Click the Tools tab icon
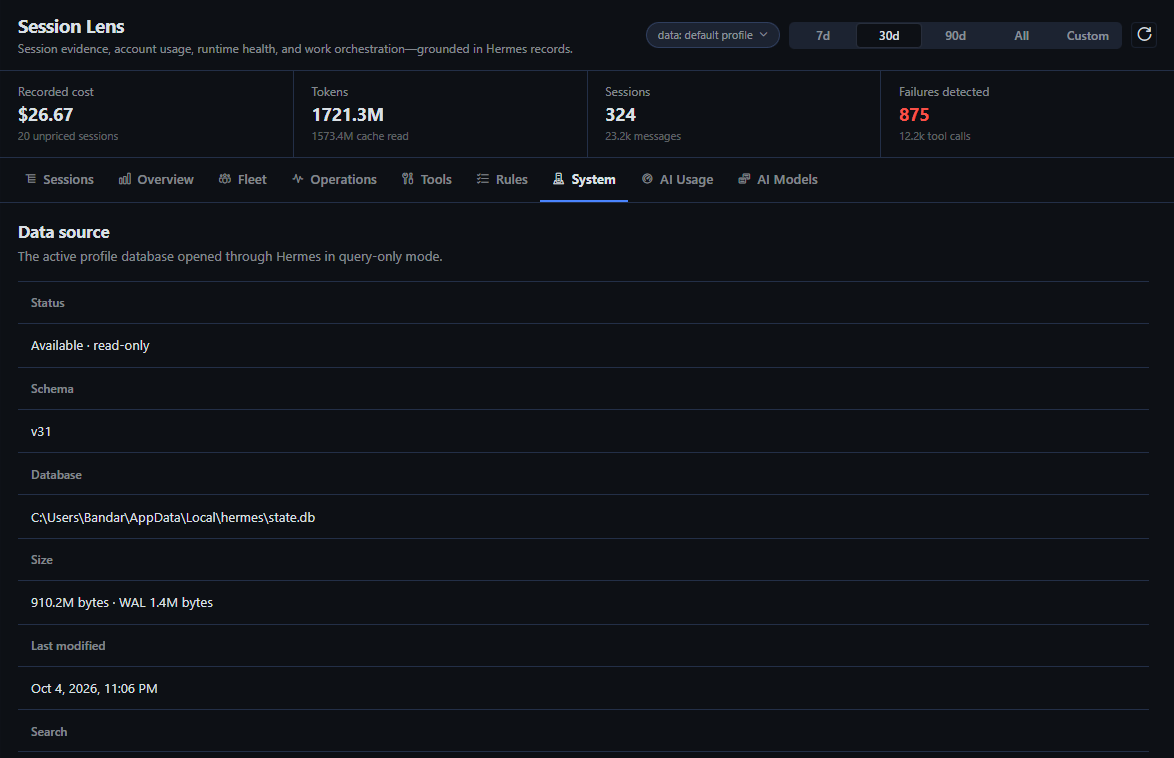Viewport: 1174px width, 758px height. coord(407,178)
